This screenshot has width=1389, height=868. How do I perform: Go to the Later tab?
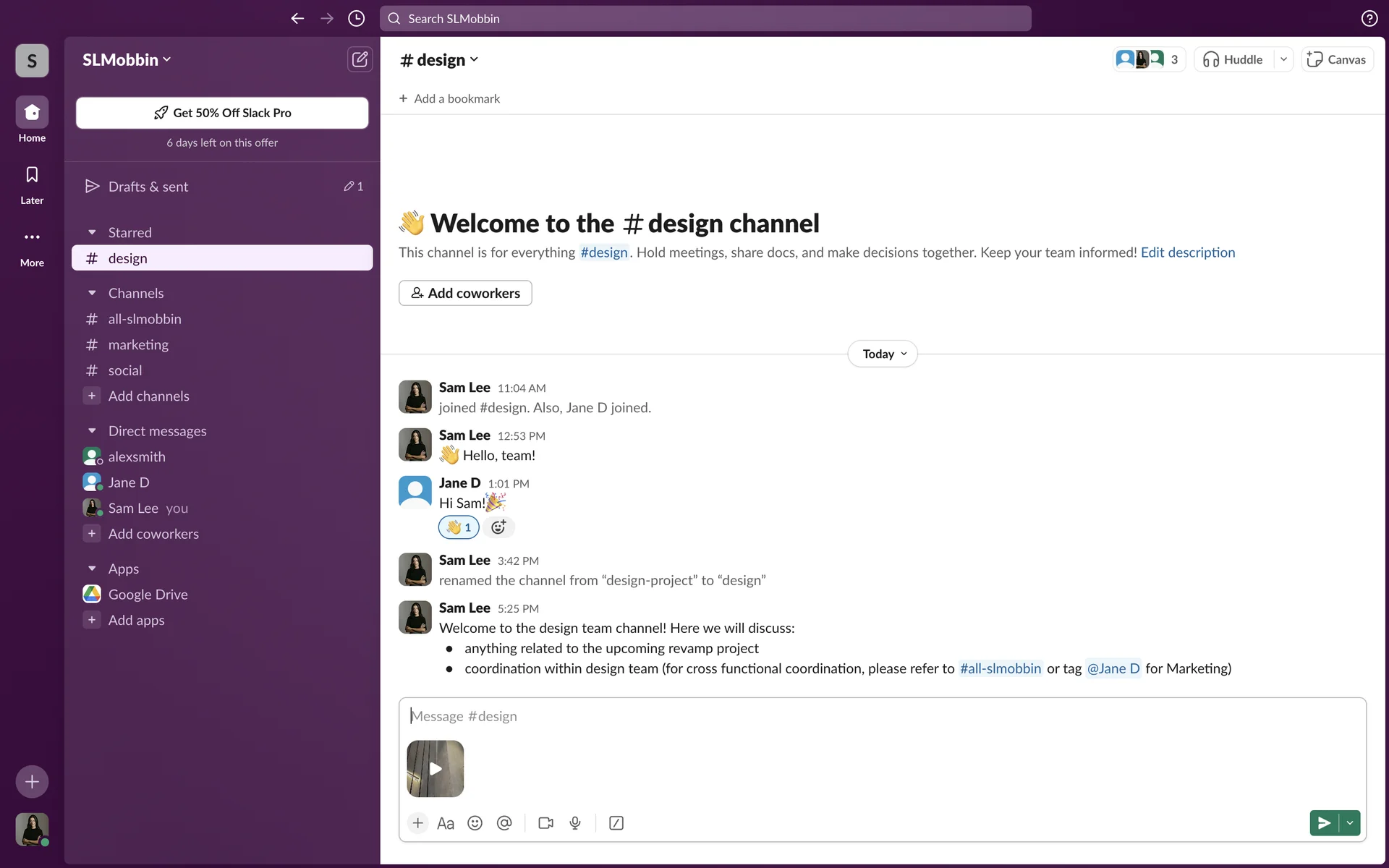pyautogui.click(x=32, y=184)
